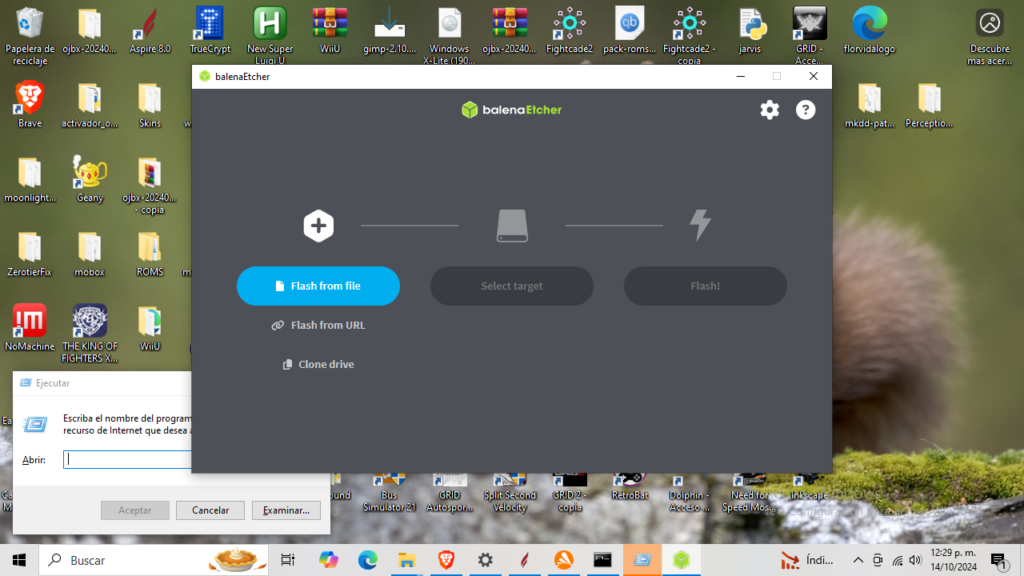Click the taskbar Buscar search box
The height and width of the screenshot is (576, 1024).
click(154, 560)
